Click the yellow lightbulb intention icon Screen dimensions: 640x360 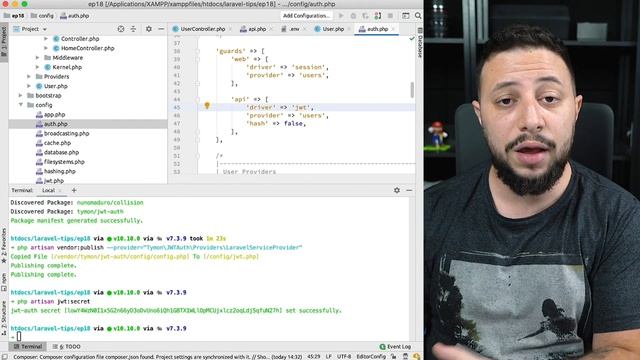point(207,106)
